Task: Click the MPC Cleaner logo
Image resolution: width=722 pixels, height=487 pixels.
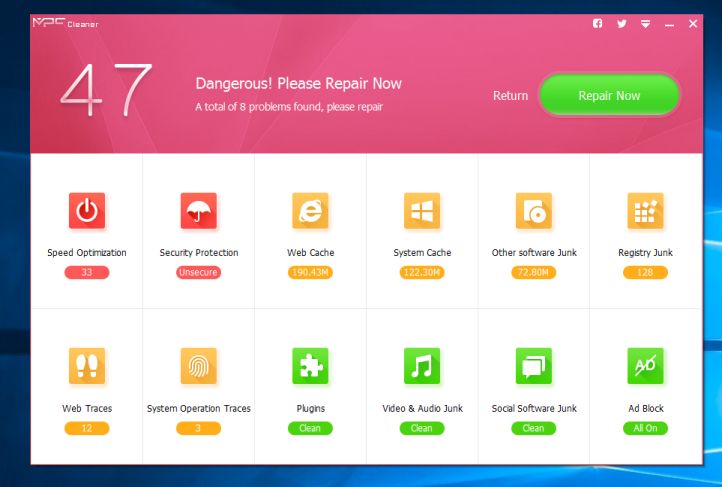Action: [x=65, y=23]
